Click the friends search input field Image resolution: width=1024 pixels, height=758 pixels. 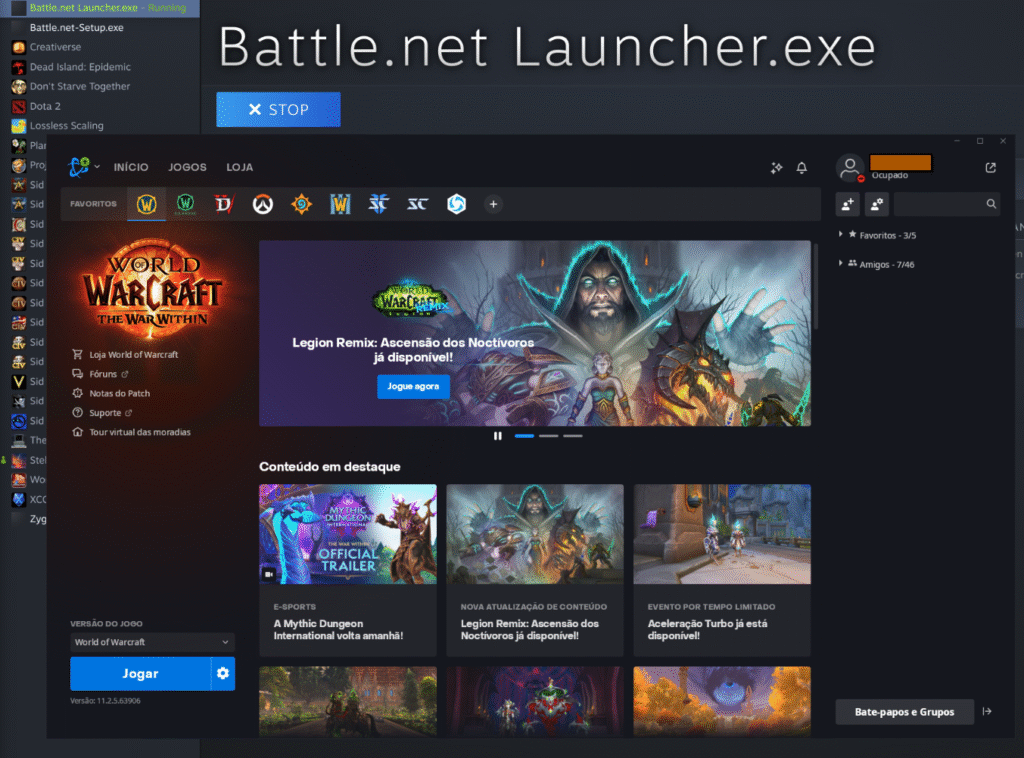(x=940, y=204)
